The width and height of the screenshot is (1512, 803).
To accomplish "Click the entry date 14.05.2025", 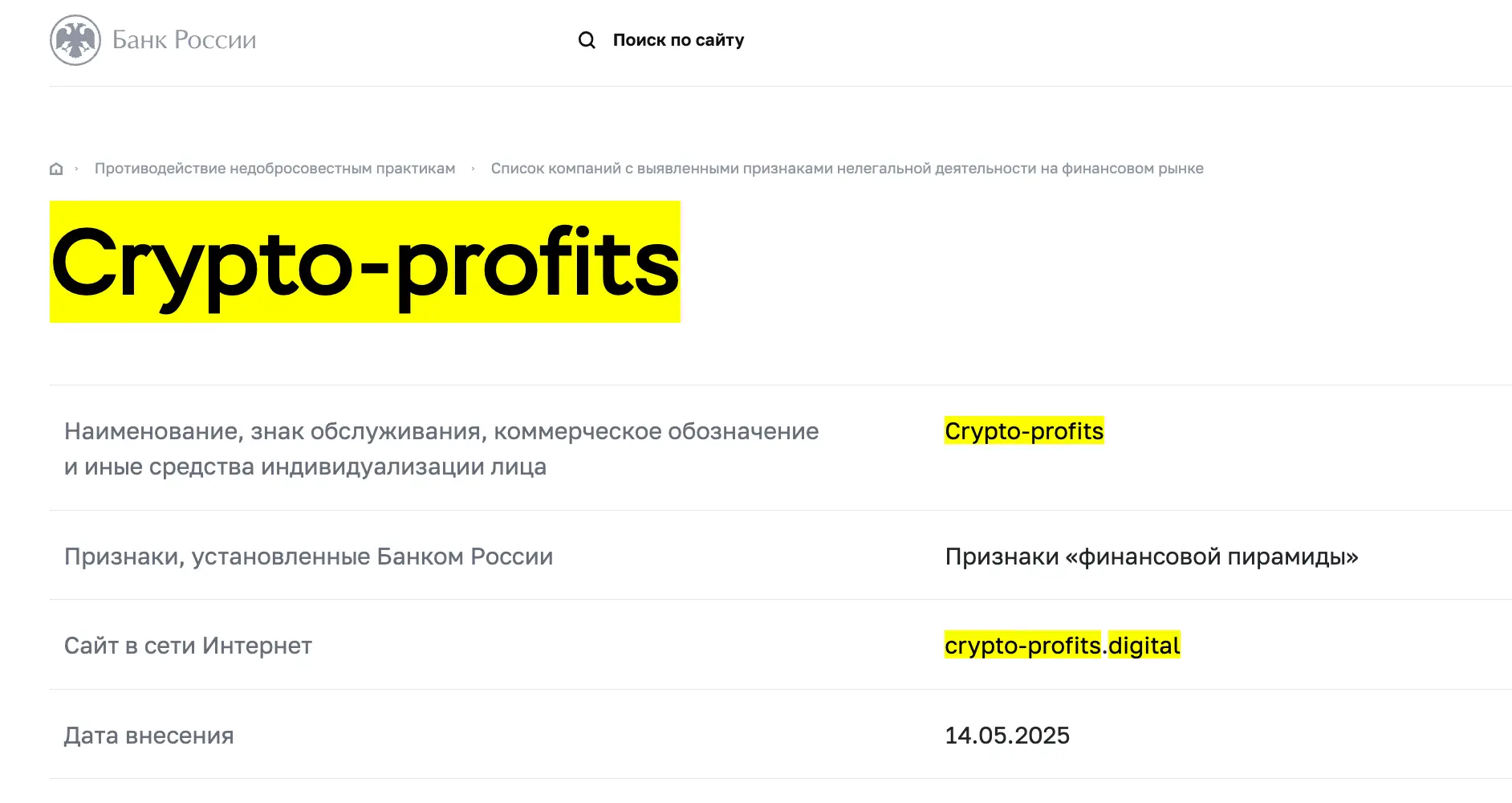I will coord(1007,734).
